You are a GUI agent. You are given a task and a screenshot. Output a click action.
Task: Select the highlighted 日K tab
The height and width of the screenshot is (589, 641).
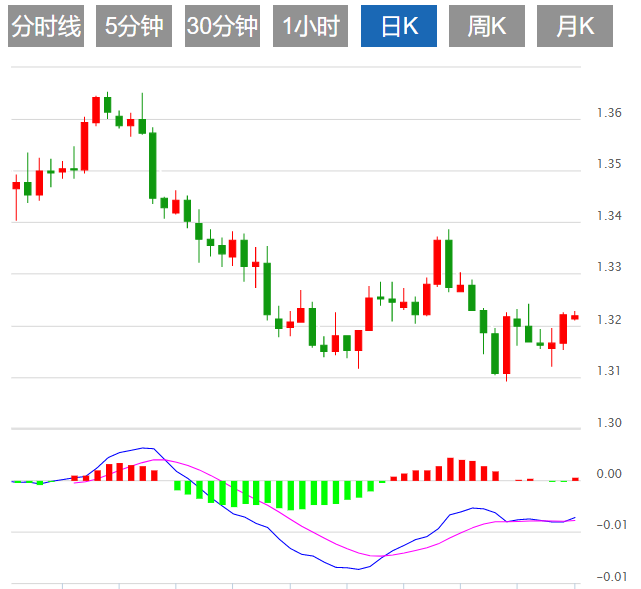point(398,27)
